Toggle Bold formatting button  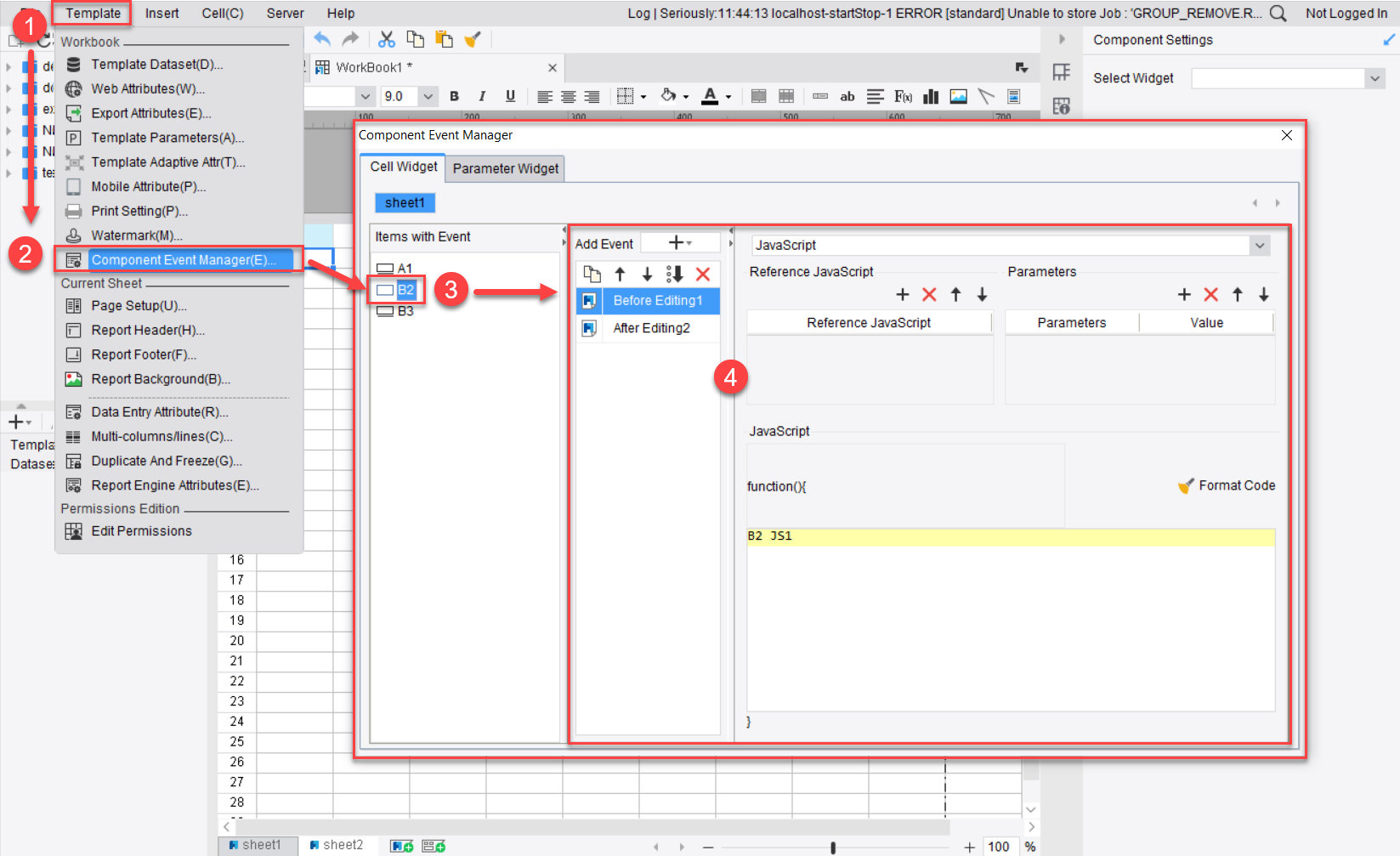(454, 96)
